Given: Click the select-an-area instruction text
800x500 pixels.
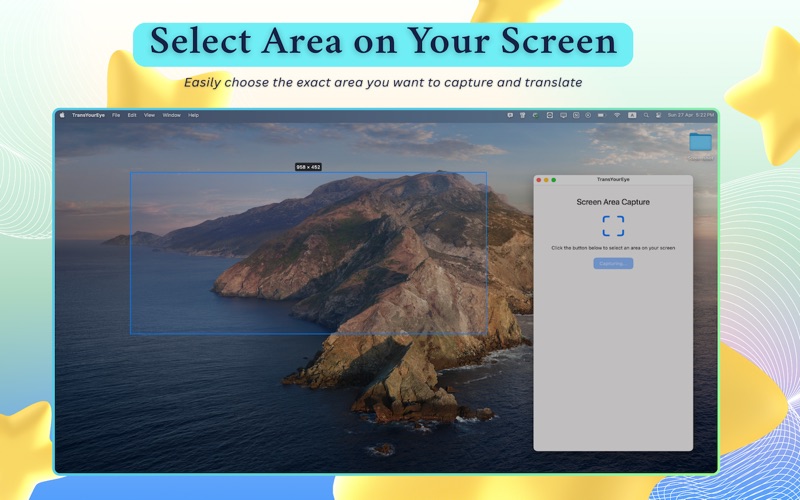Looking at the screenshot, I should (613, 248).
